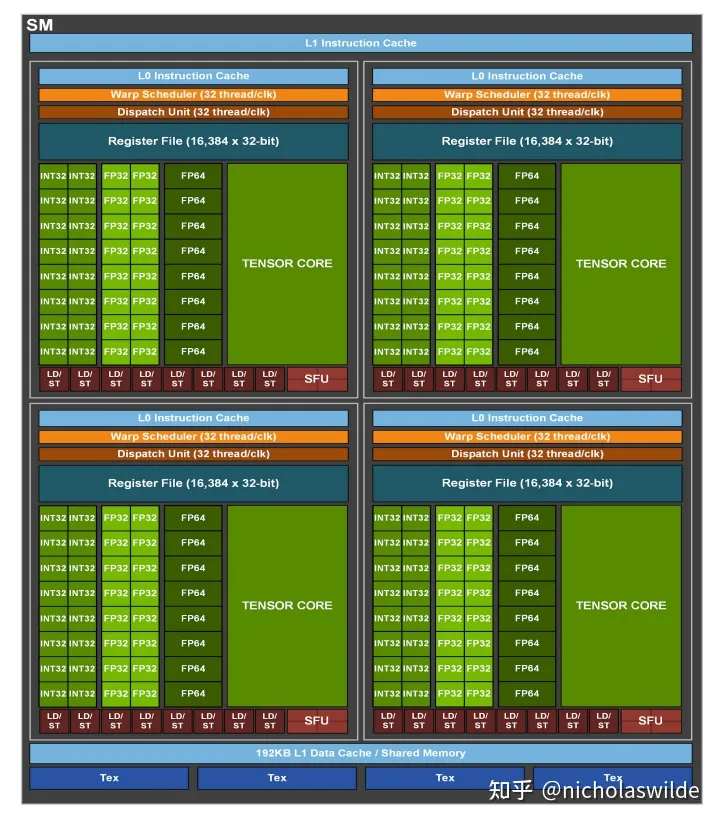This screenshot has height=822, width=719.
Task: Click the third Tex block from the left
Action: pyautogui.click(x=445, y=778)
